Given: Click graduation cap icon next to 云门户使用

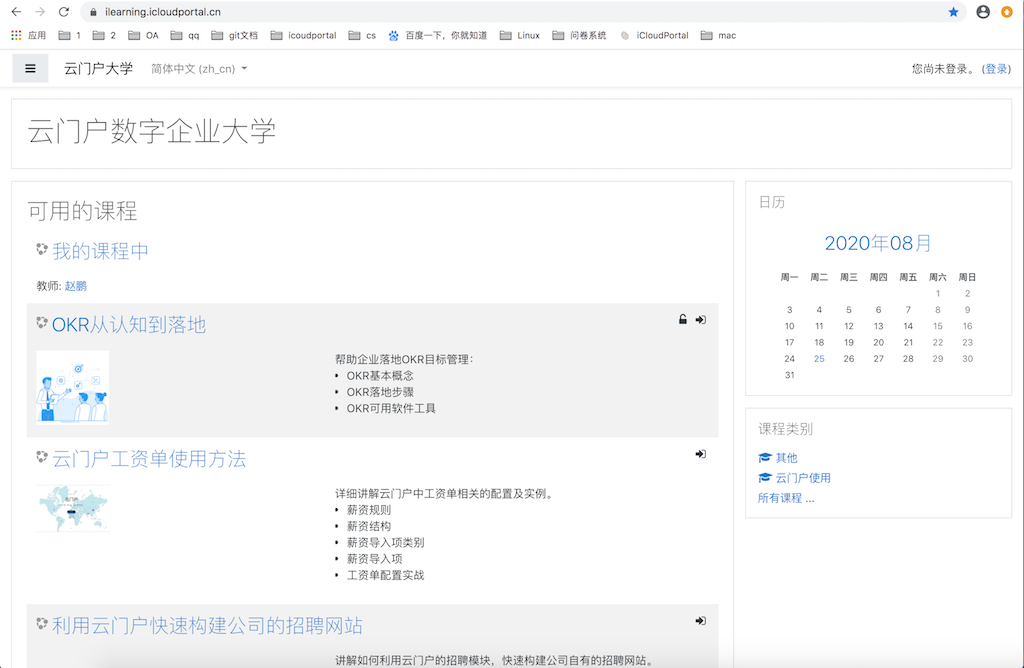Looking at the screenshot, I should click(765, 477).
